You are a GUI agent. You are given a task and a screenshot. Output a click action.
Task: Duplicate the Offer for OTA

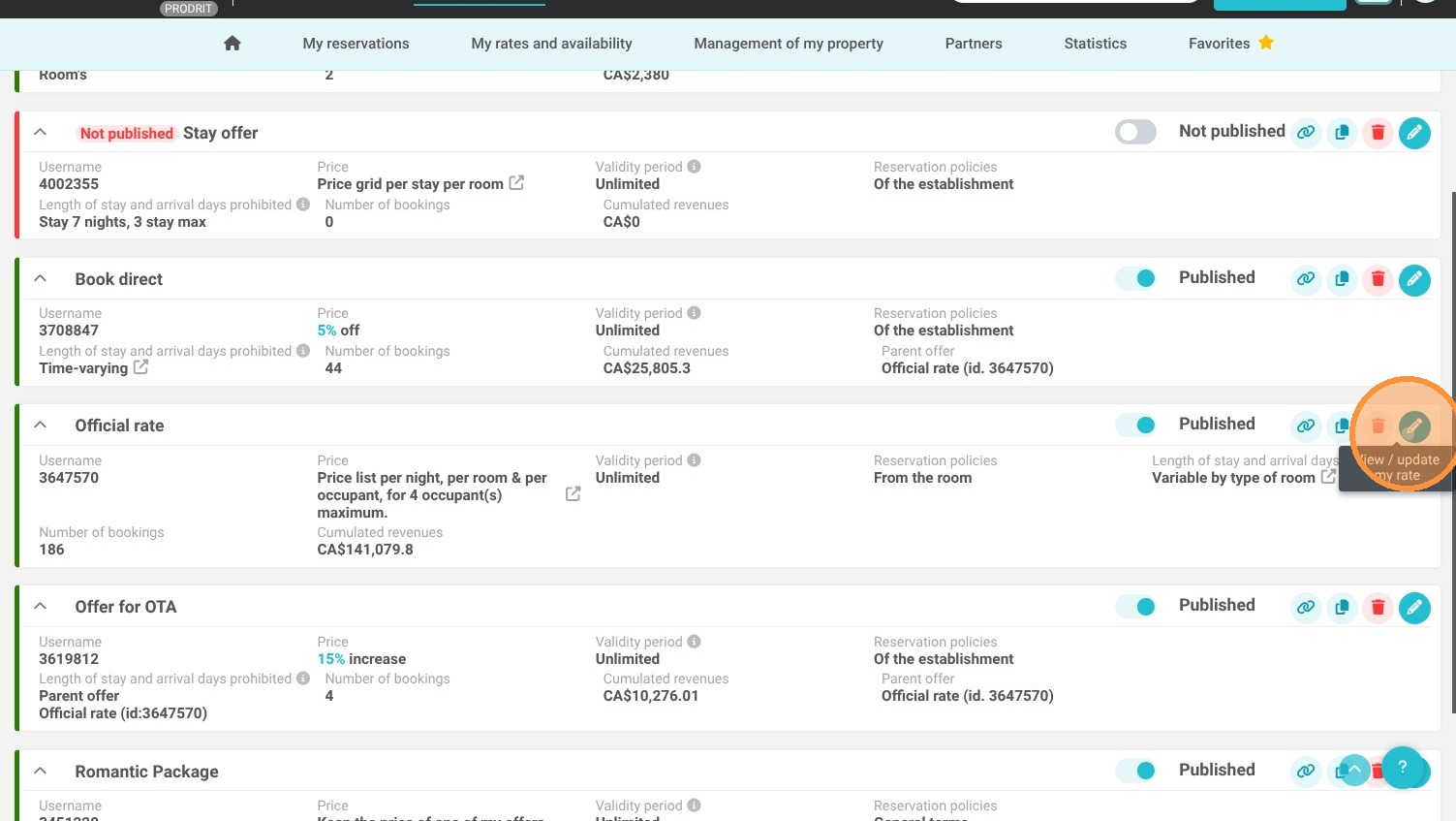coord(1342,607)
